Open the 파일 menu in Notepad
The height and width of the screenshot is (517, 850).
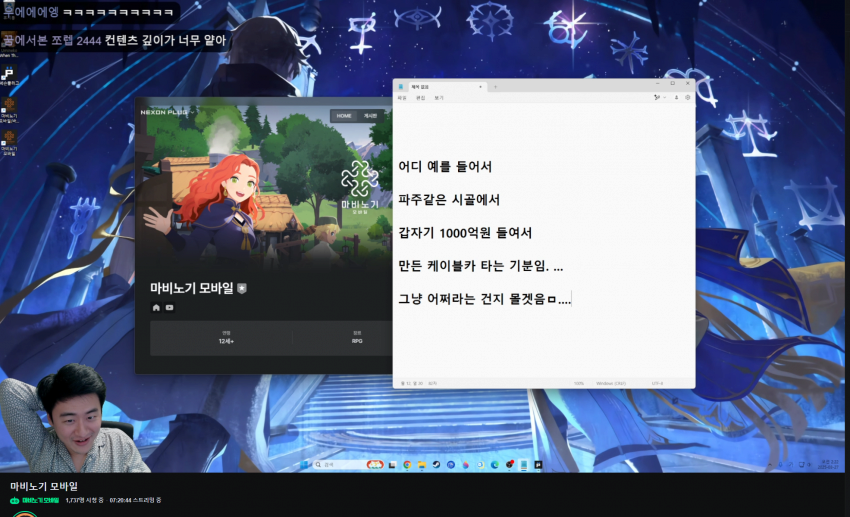click(x=402, y=98)
